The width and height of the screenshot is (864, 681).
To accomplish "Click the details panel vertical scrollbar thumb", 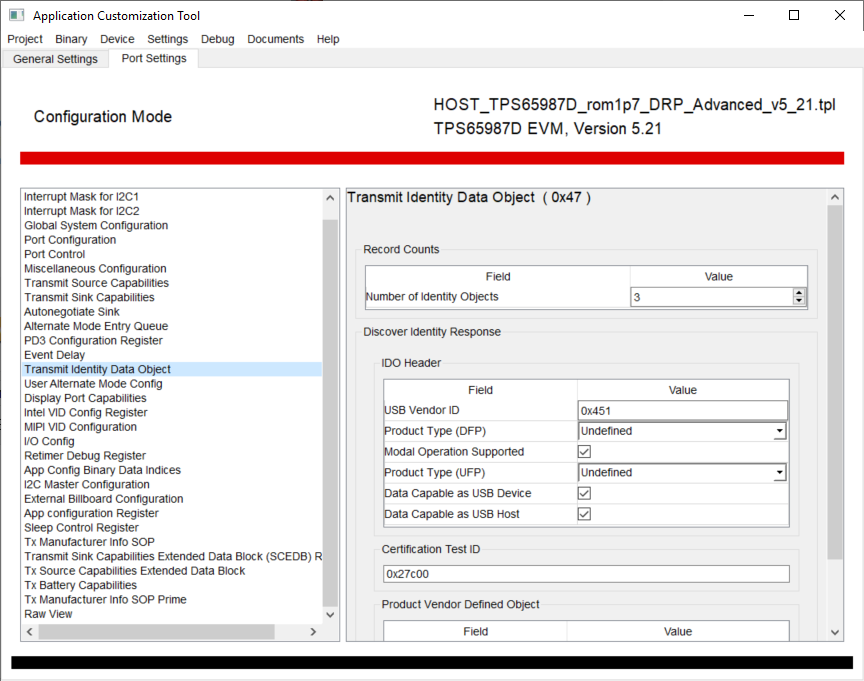I will [835, 382].
